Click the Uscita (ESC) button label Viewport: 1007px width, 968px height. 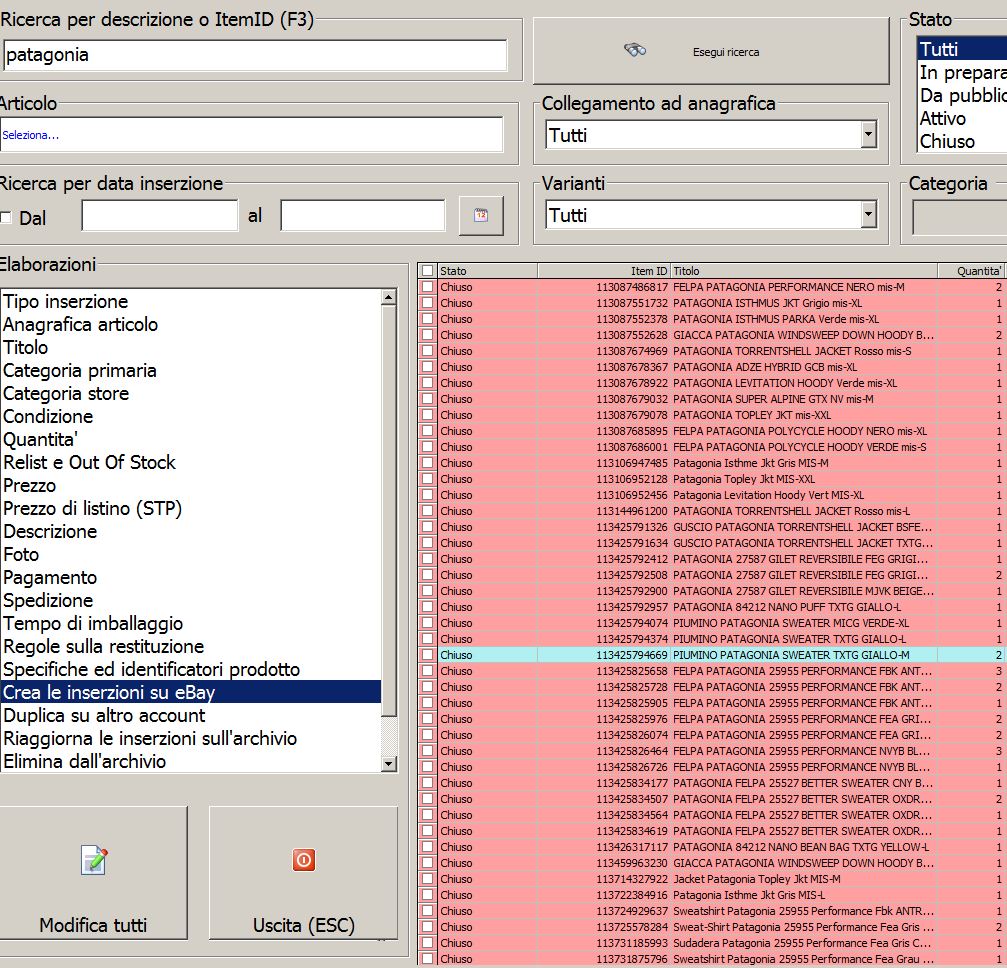coord(304,926)
